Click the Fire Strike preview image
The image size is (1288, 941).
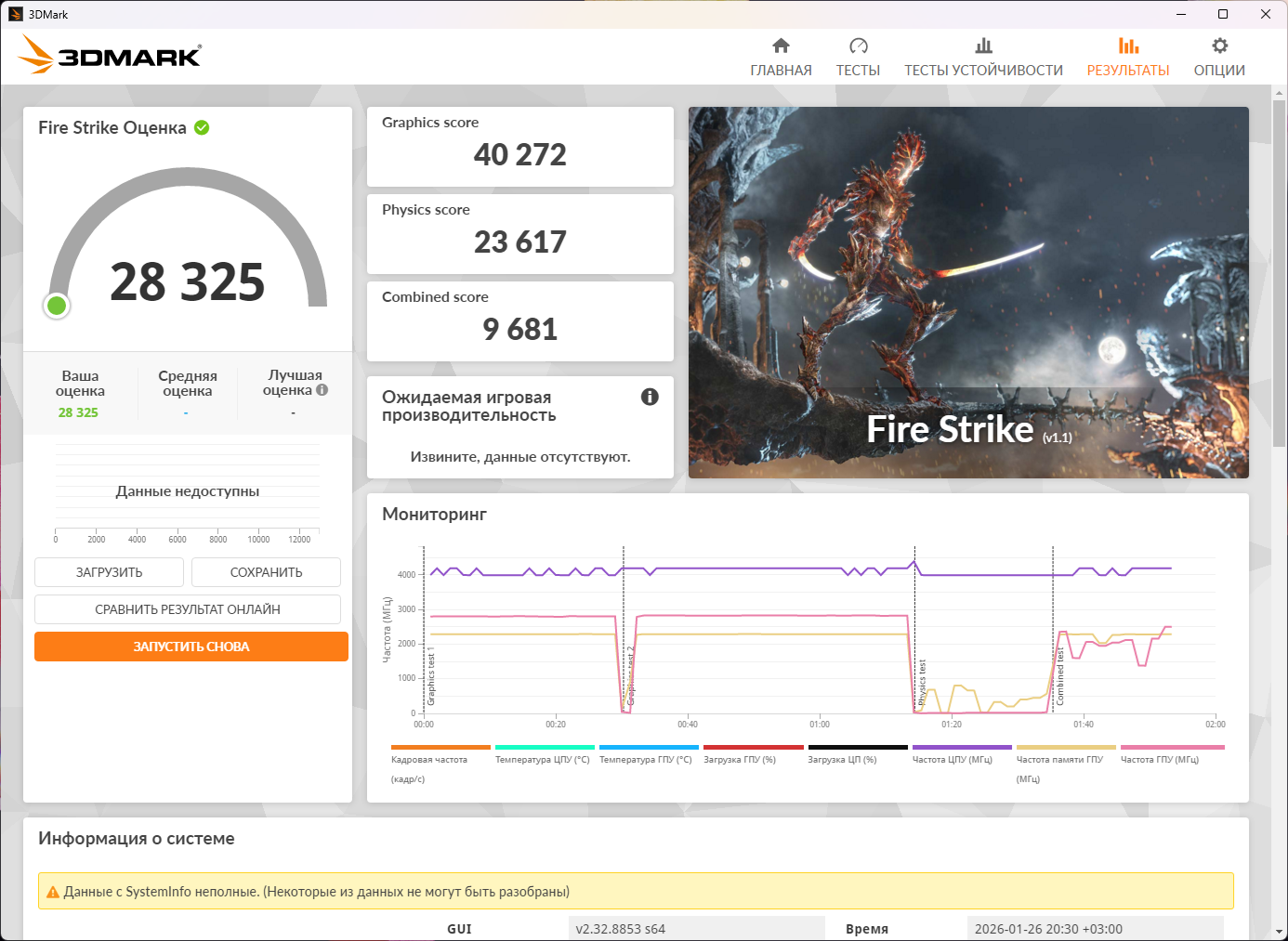968,293
